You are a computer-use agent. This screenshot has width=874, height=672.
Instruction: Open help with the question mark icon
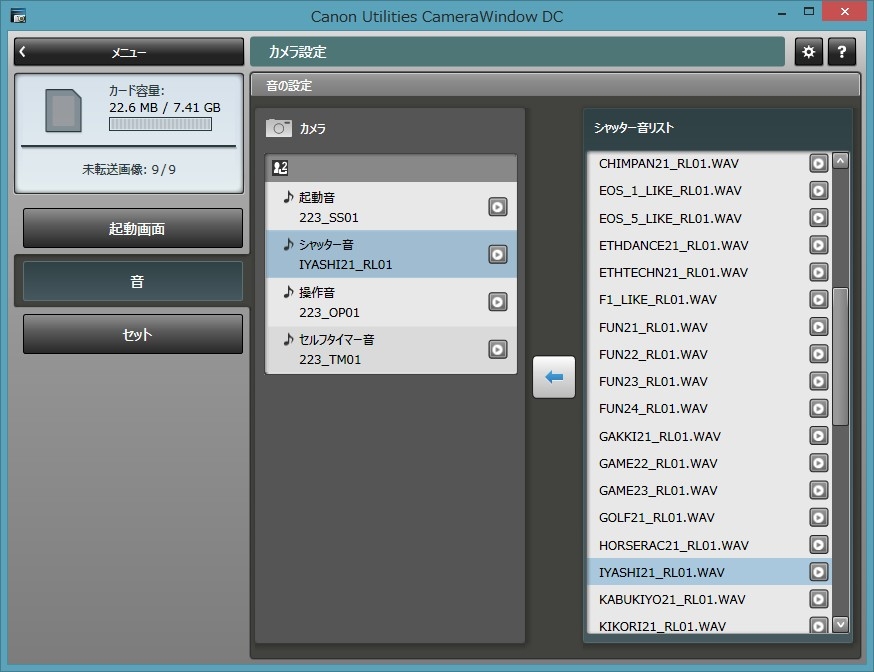point(842,52)
